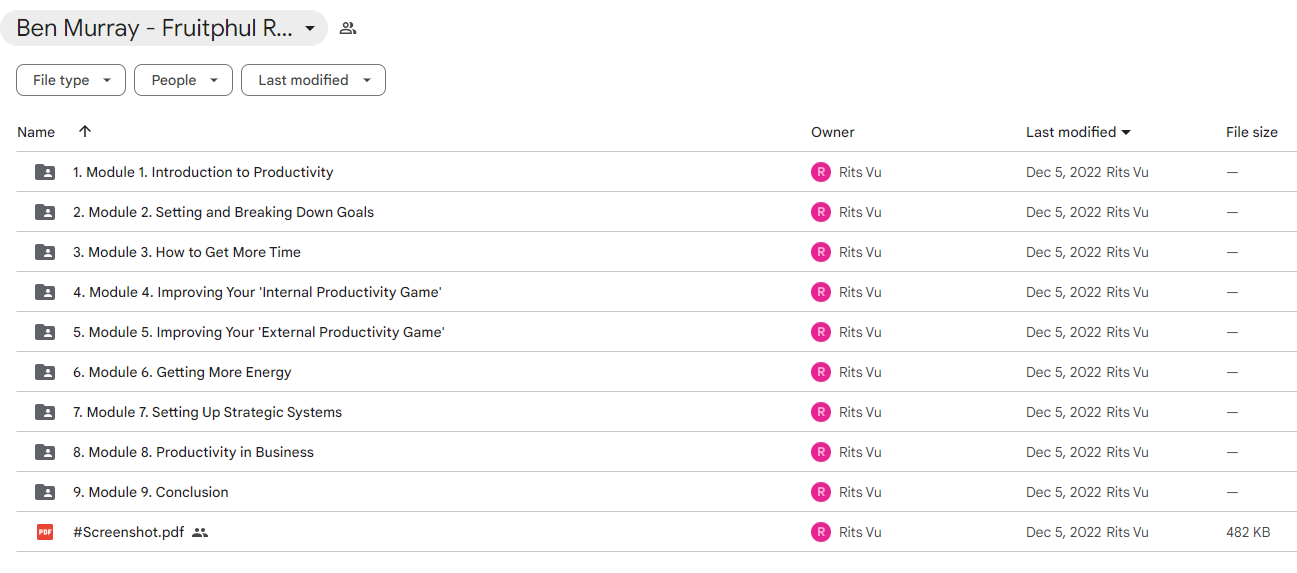Open Module 2. Setting and Breaking Down Goals
1297x573 pixels.
point(223,212)
